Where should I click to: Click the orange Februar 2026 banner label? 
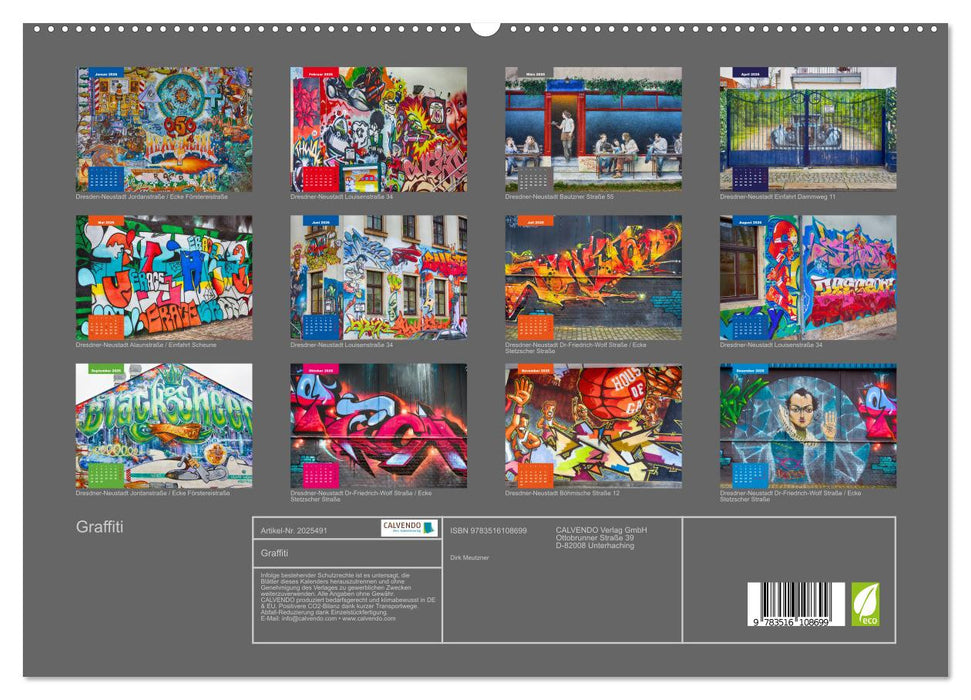coord(320,72)
